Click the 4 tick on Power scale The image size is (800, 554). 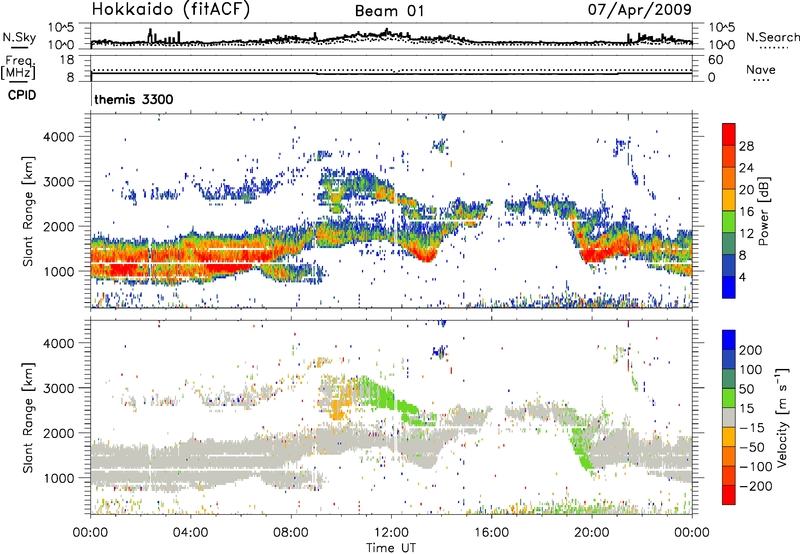pos(742,278)
